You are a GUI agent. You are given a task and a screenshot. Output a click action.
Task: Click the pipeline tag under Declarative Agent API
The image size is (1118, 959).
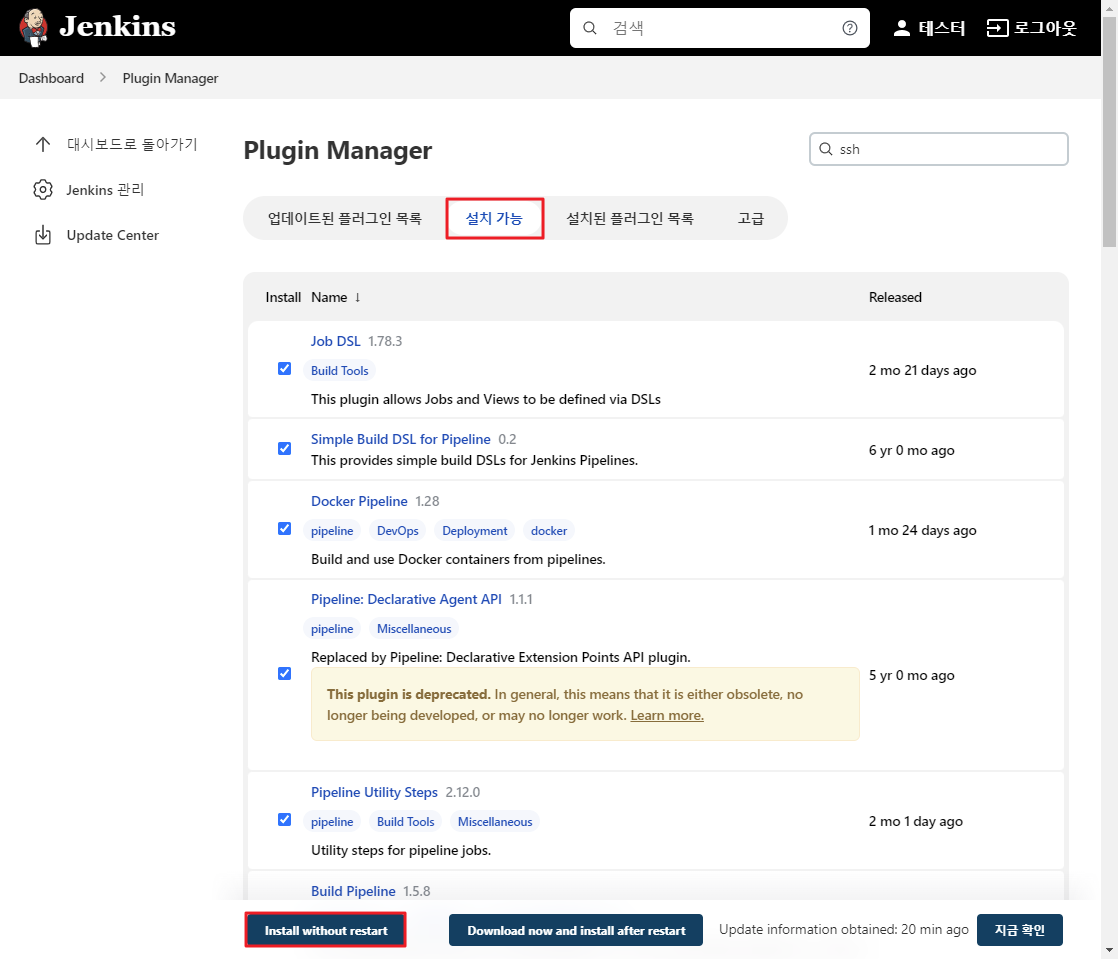[x=332, y=629]
